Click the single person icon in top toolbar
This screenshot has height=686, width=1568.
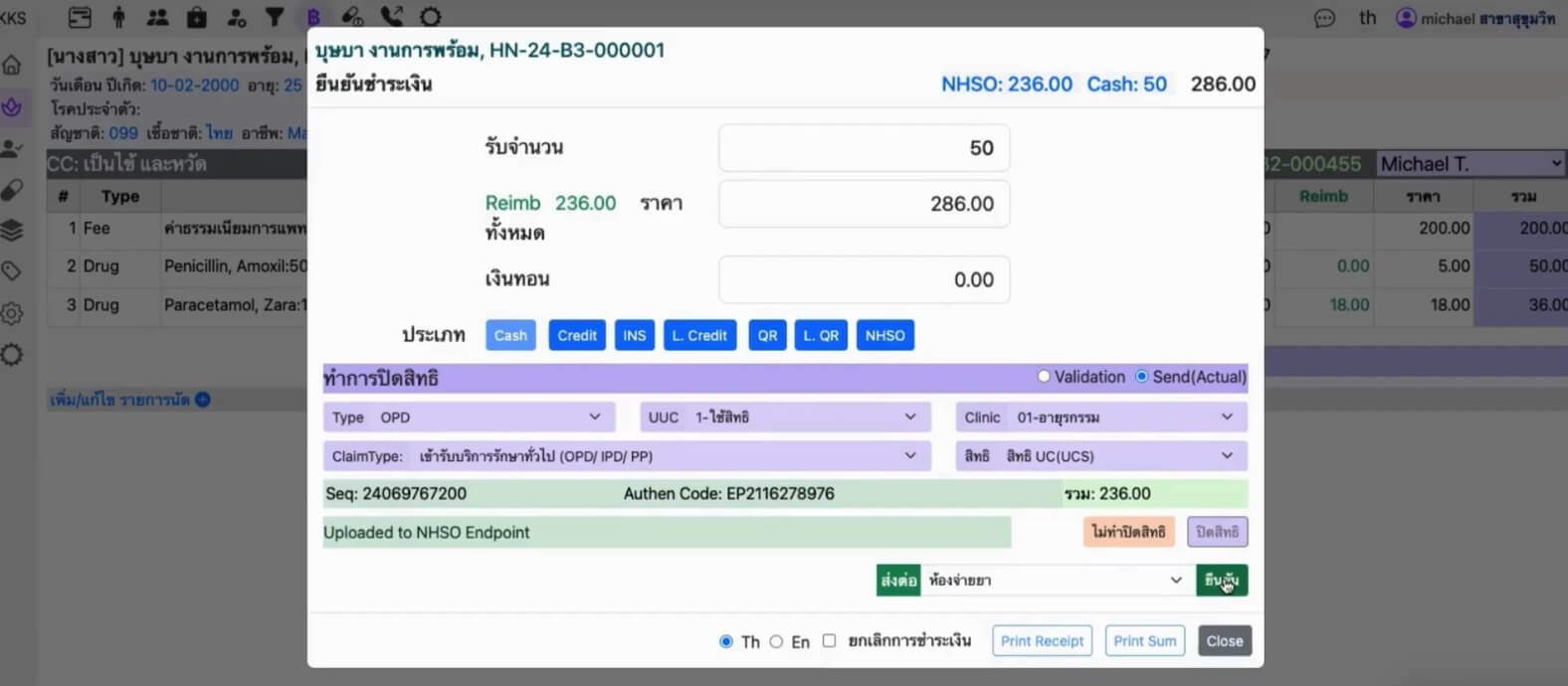point(118,17)
